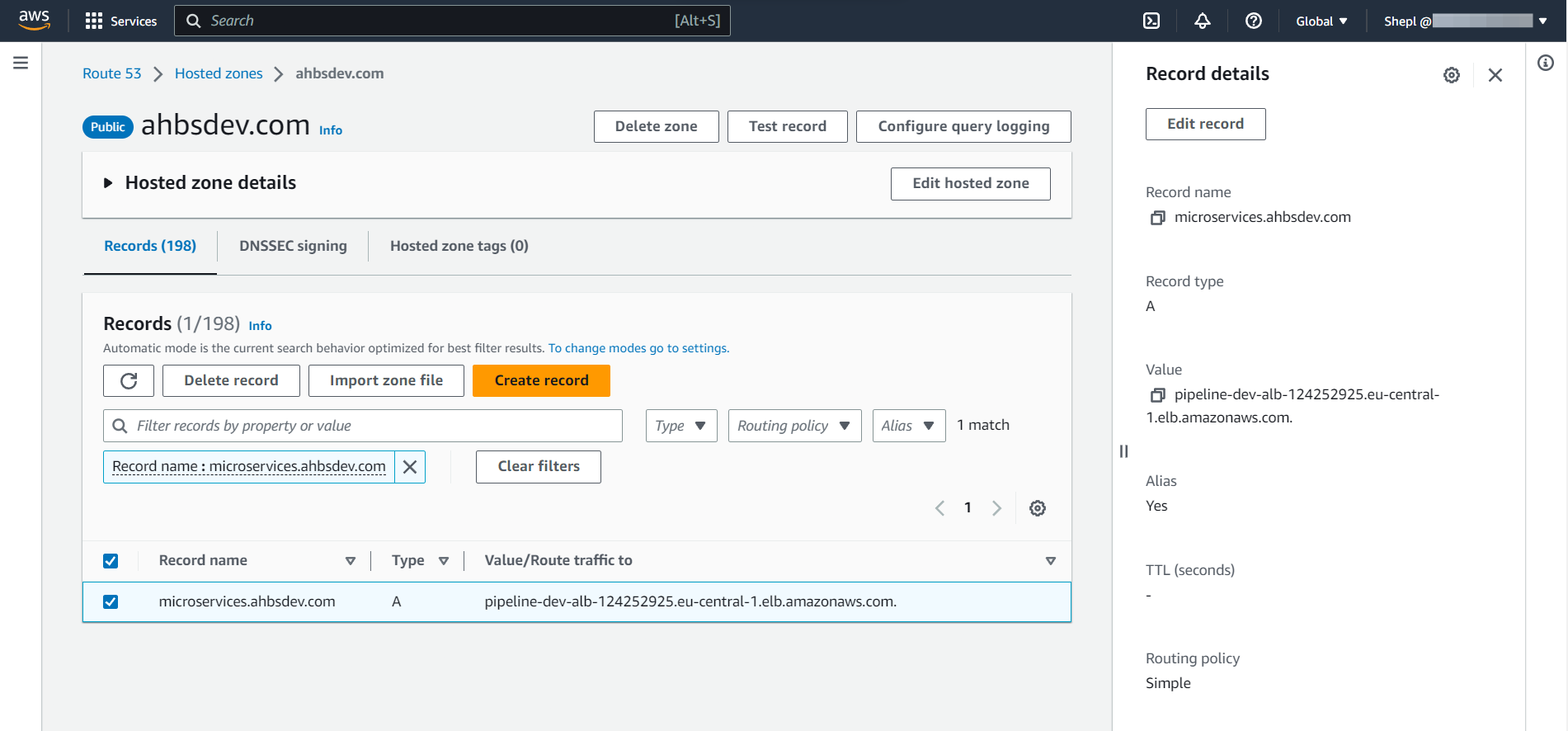Image resolution: width=1568 pixels, height=731 pixels.
Task: Open the Type filter dropdown
Action: click(x=681, y=426)
